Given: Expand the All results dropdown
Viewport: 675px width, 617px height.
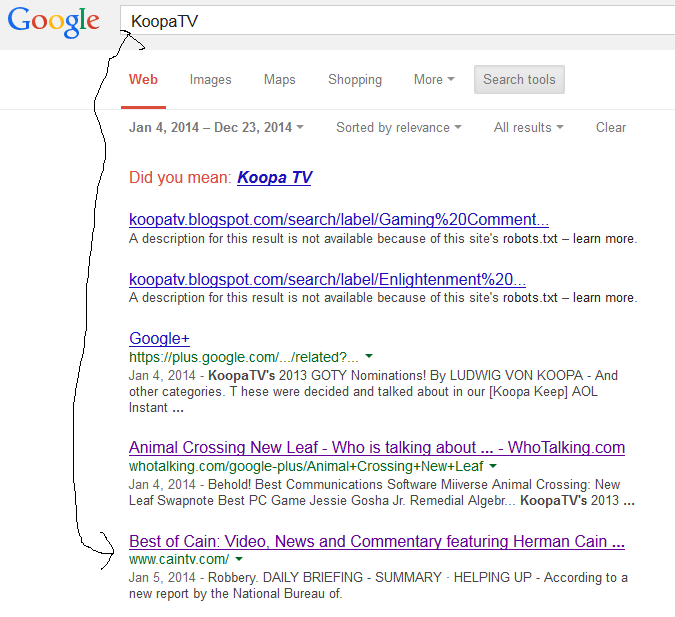Looking at the screenshot, I should point(529,127).
